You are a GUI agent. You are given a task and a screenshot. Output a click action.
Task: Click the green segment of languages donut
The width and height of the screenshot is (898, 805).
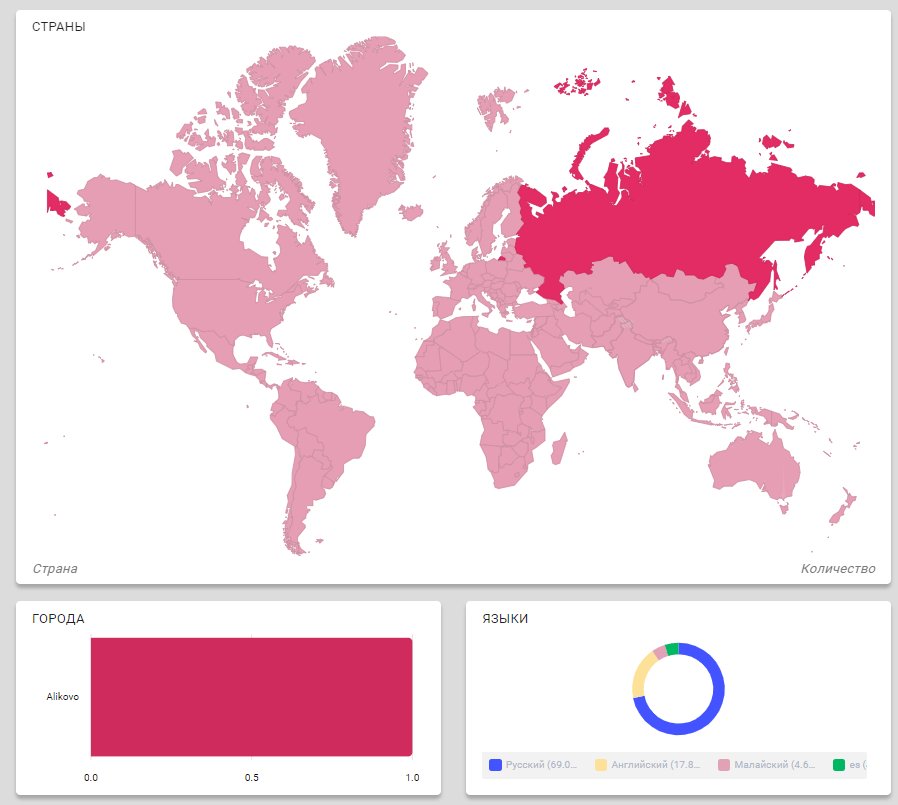click(672, 648)
